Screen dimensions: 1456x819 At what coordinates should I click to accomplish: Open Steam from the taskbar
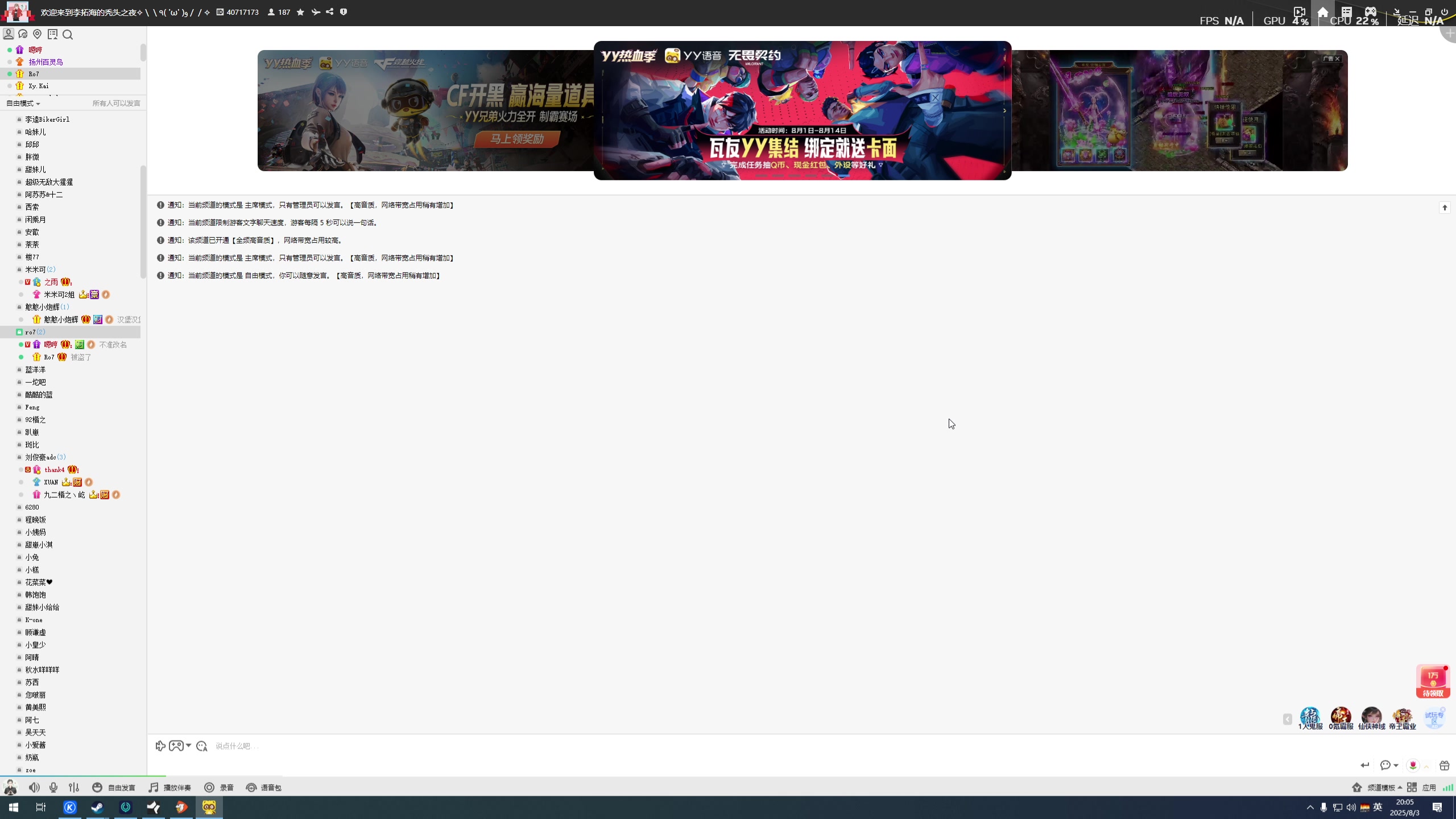pyautogui.click(x=97, y=807)
